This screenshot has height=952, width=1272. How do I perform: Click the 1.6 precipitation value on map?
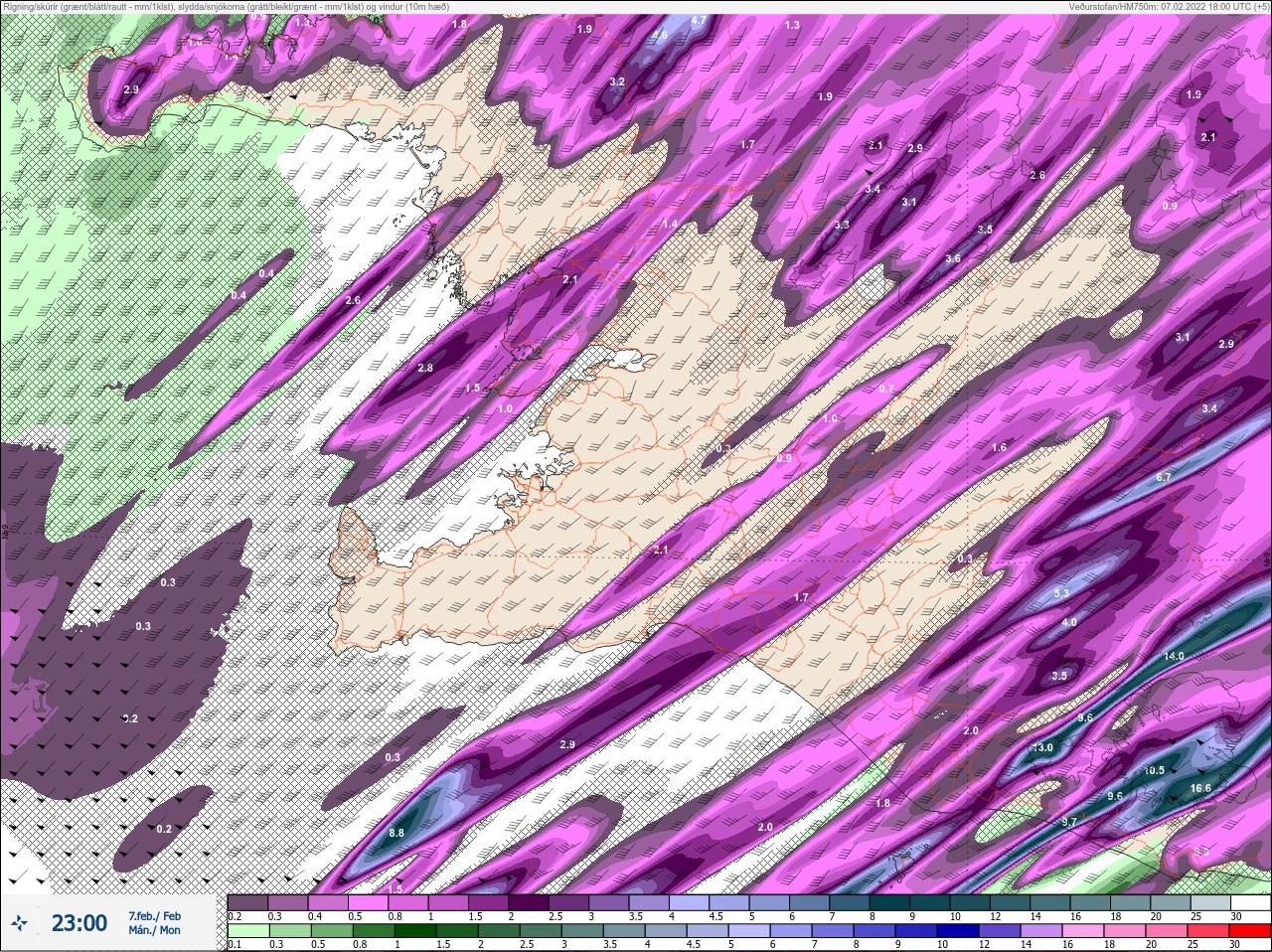pos(999,447)
